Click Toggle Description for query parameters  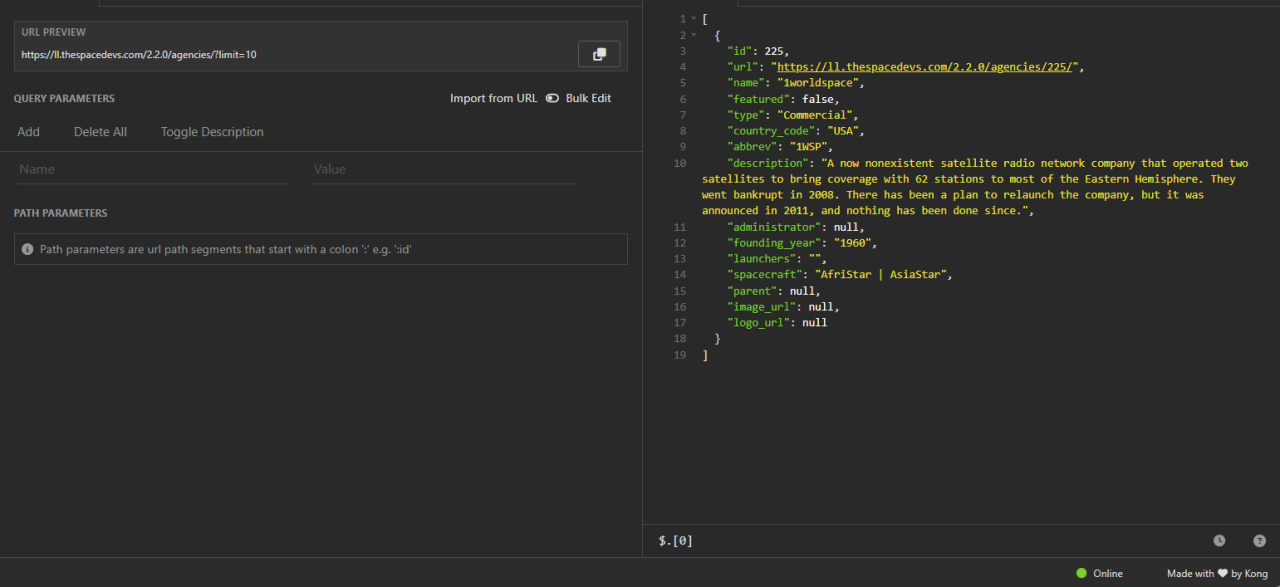pos(212,131)
